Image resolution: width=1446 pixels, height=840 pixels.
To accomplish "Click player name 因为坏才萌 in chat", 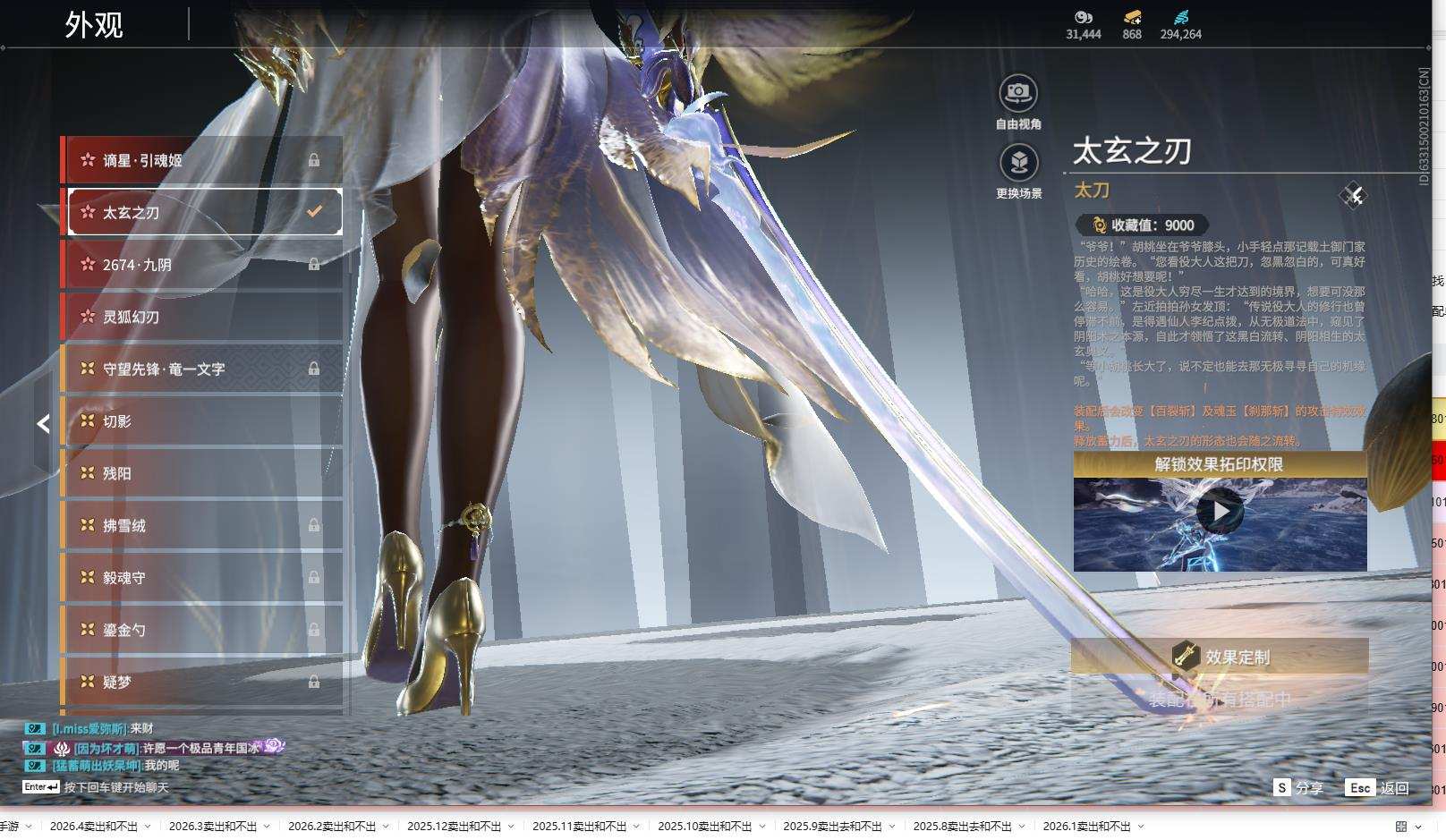I will (x=107, y=748).
